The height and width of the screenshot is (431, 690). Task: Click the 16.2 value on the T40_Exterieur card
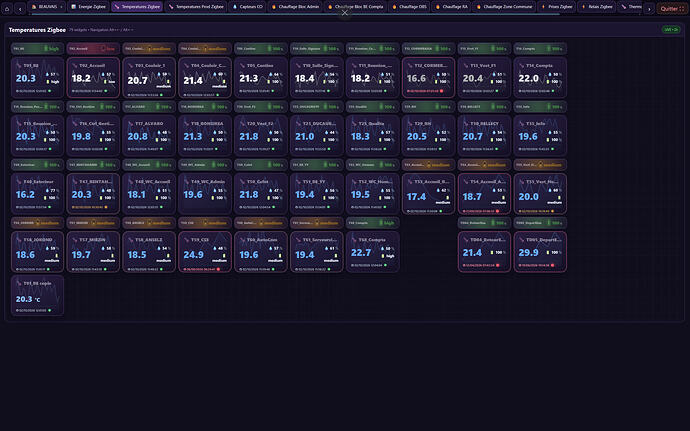pyautogui.click(x=25, y=195)
